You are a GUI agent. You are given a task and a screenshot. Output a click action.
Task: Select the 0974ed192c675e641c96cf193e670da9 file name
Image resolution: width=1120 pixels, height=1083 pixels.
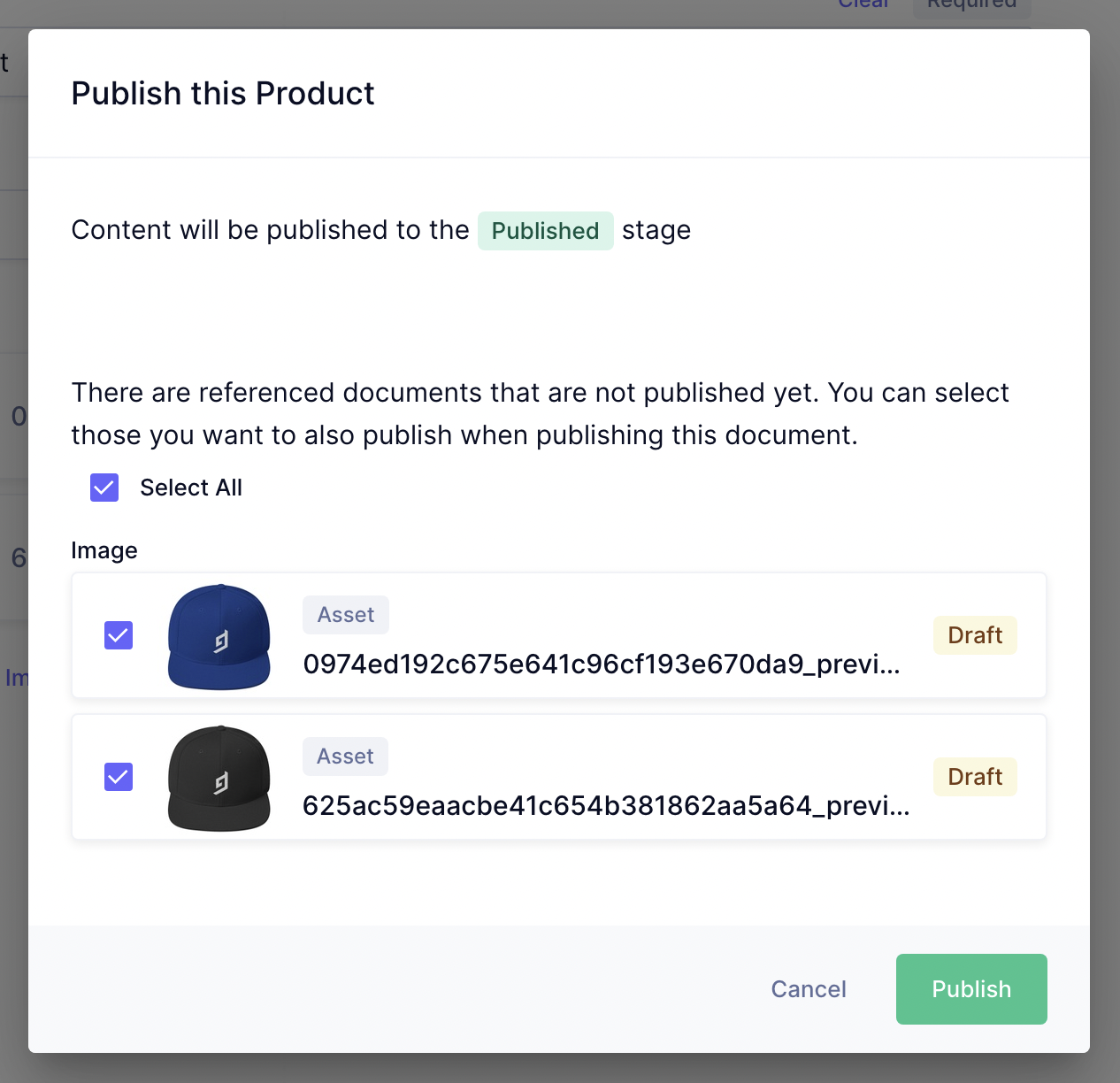tap(602, 664)
